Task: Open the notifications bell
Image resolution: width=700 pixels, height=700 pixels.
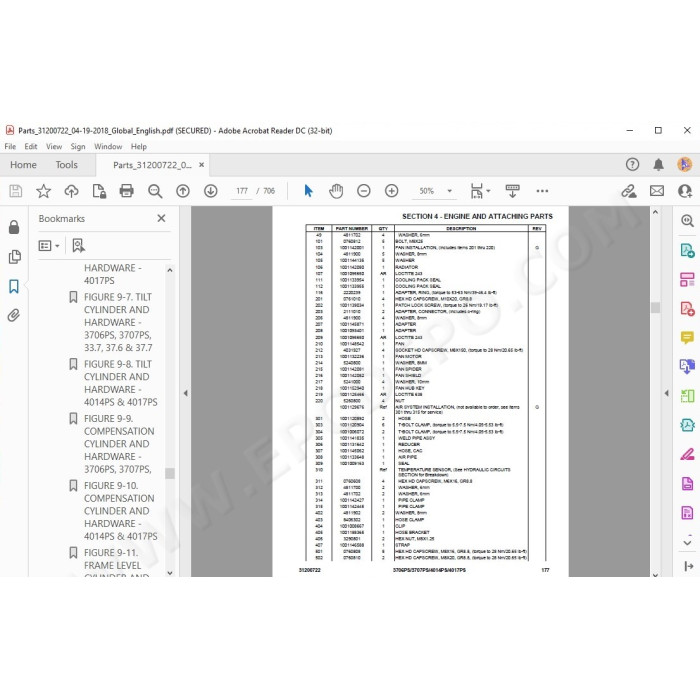Action: 658,164
